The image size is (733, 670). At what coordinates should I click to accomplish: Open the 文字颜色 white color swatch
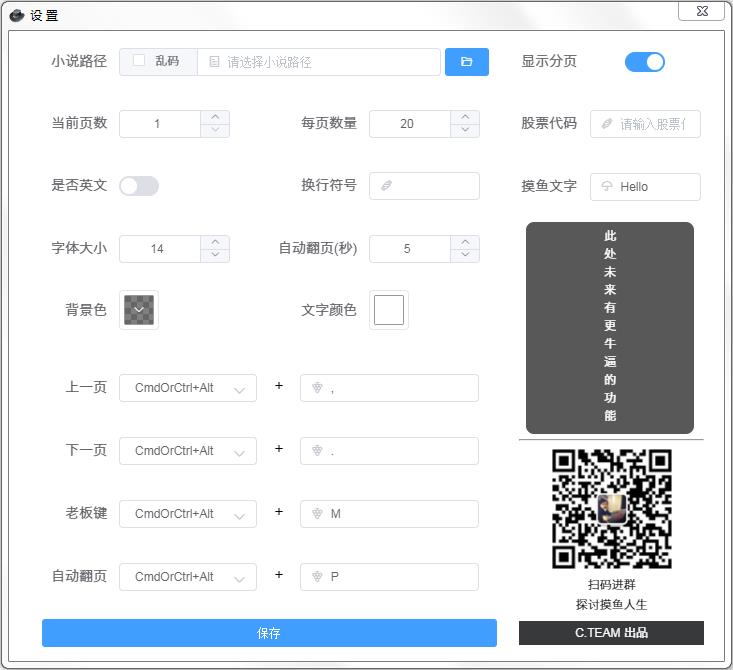click(389, 310)
